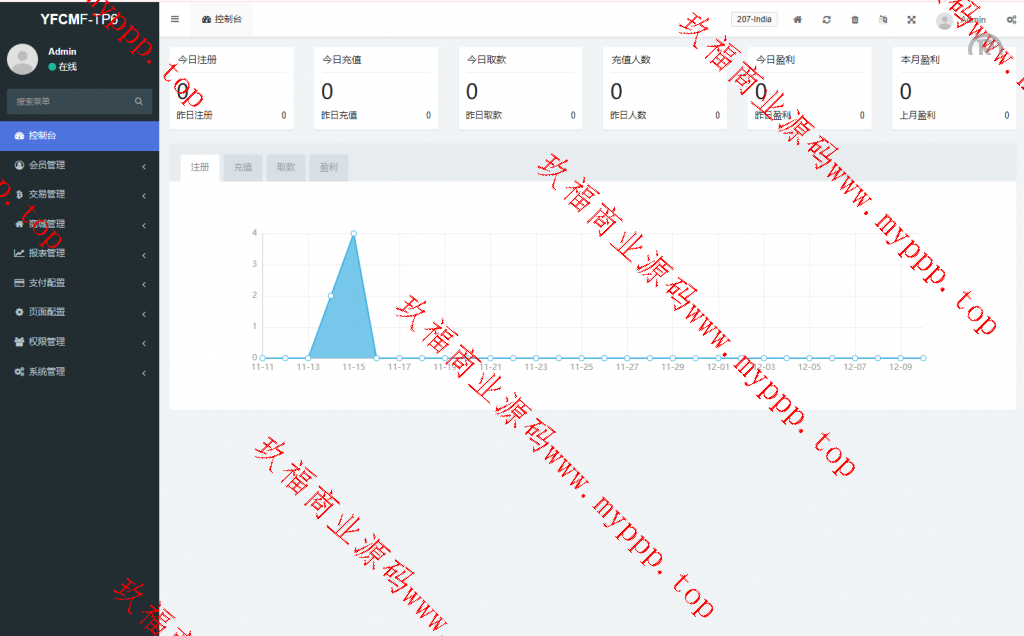Click the trash clear-cache icon
This screenshot has width=1024, height=636.
tap(854, 19)
